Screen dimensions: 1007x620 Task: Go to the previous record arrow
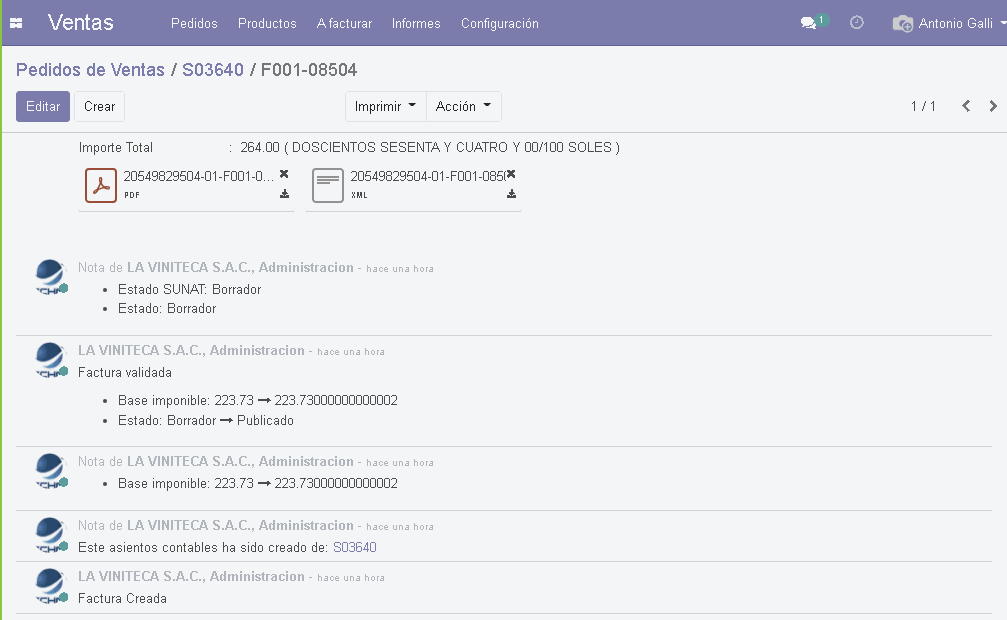(966, 106)
